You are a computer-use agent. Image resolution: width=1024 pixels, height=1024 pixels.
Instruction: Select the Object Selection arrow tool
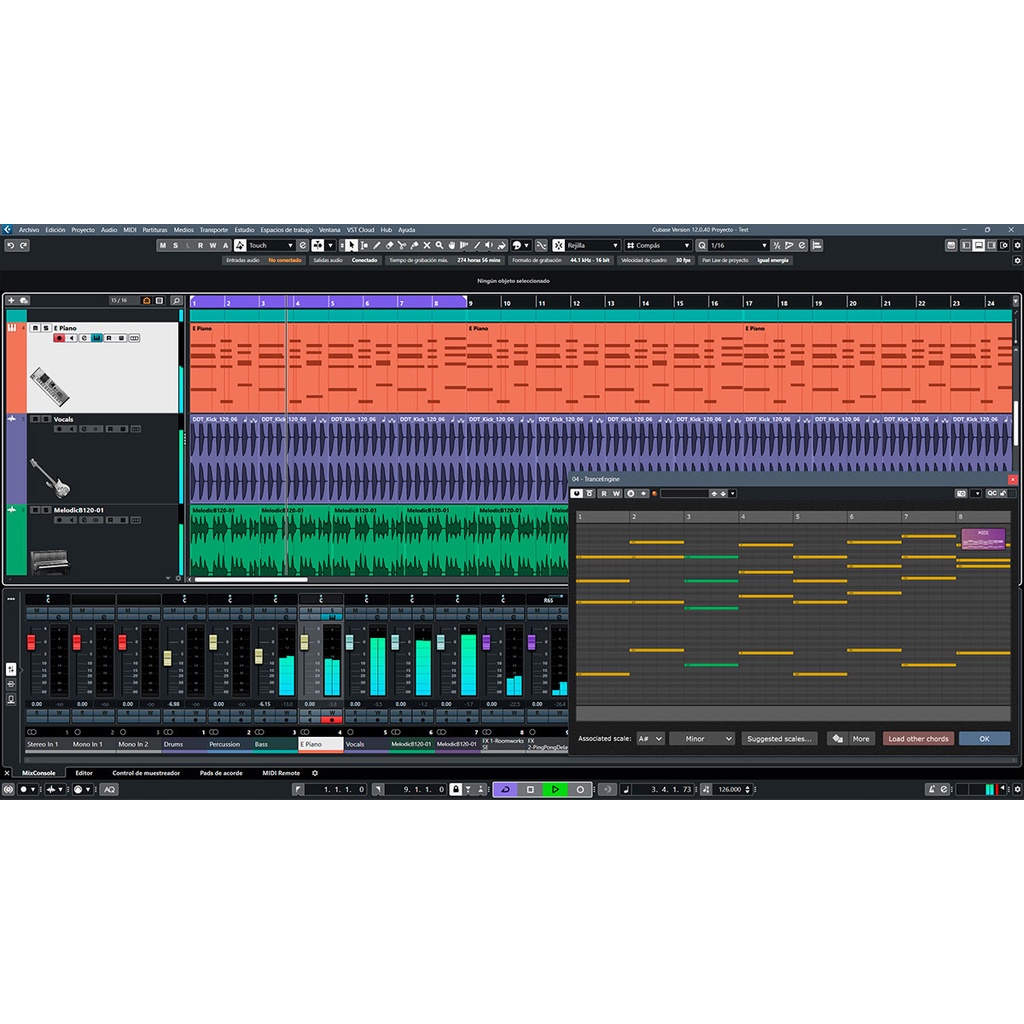tap(352, 245)
